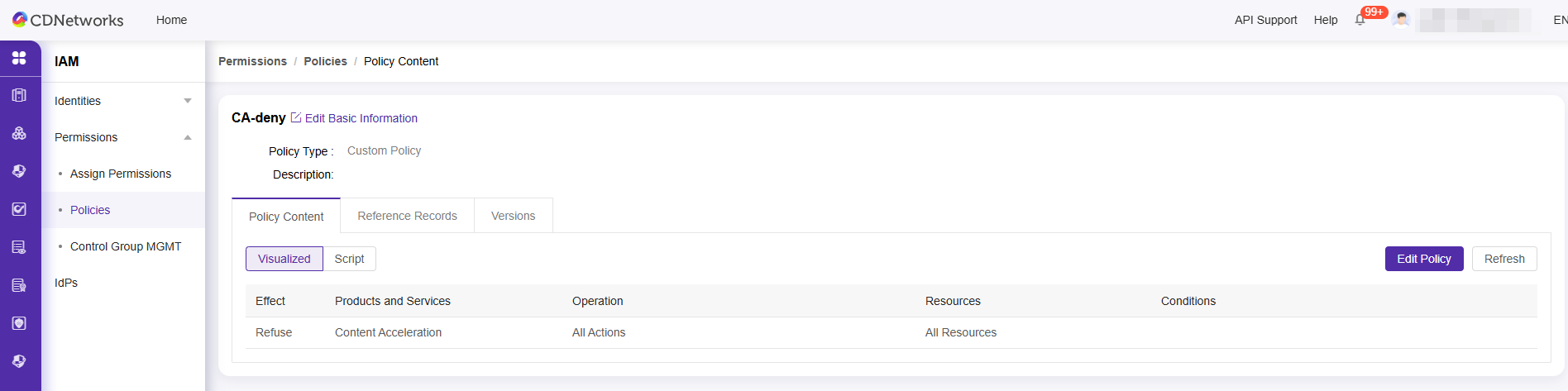1568x391 pixels.
Task: Switch to the Versions tab
Action: pyautogui.click(x=513, y=216)
